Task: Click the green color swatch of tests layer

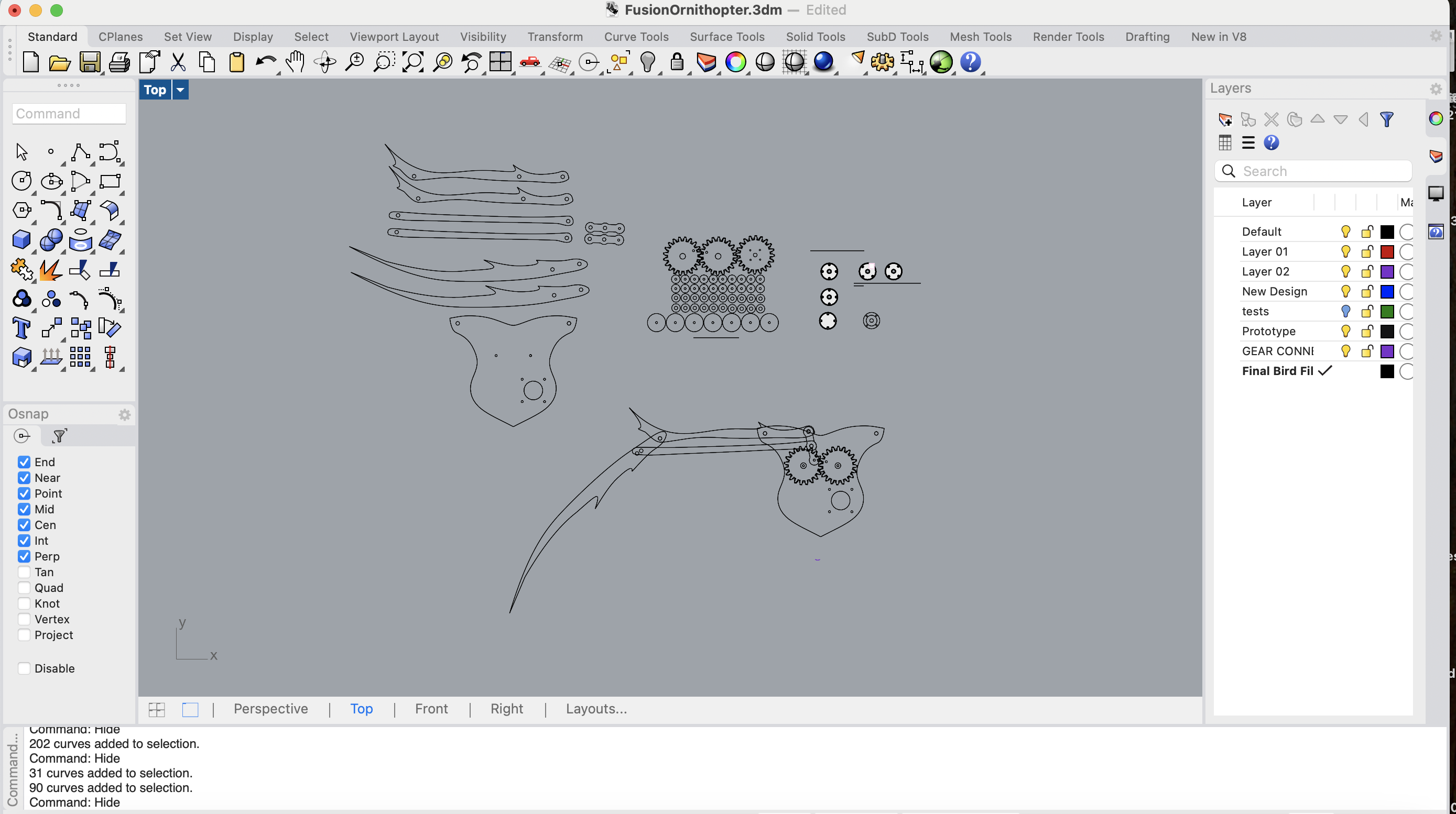Action: pyautogui.click(x=1387, y=311)
